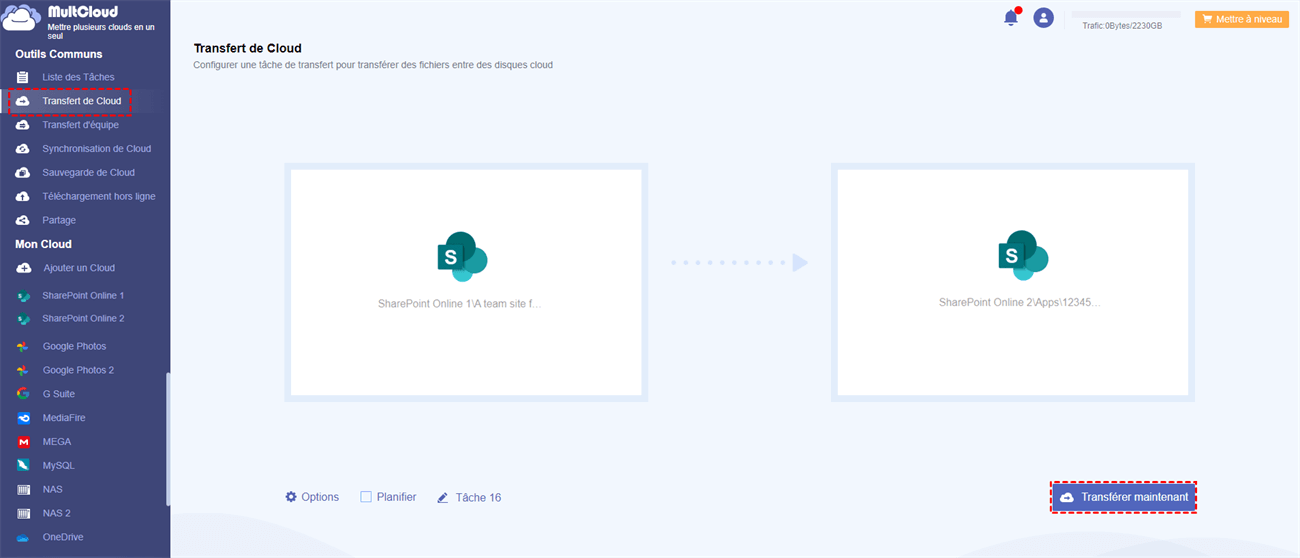Open Sauvegarde de Cloud menu item

tap(88, 173)
